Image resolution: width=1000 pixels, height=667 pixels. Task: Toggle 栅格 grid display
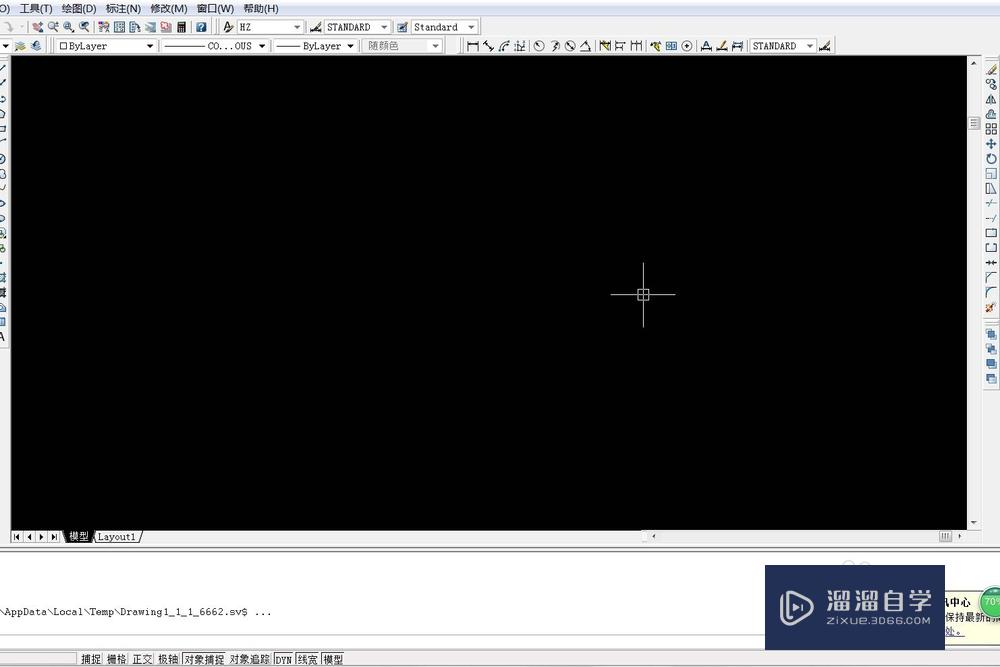point(117,659)
